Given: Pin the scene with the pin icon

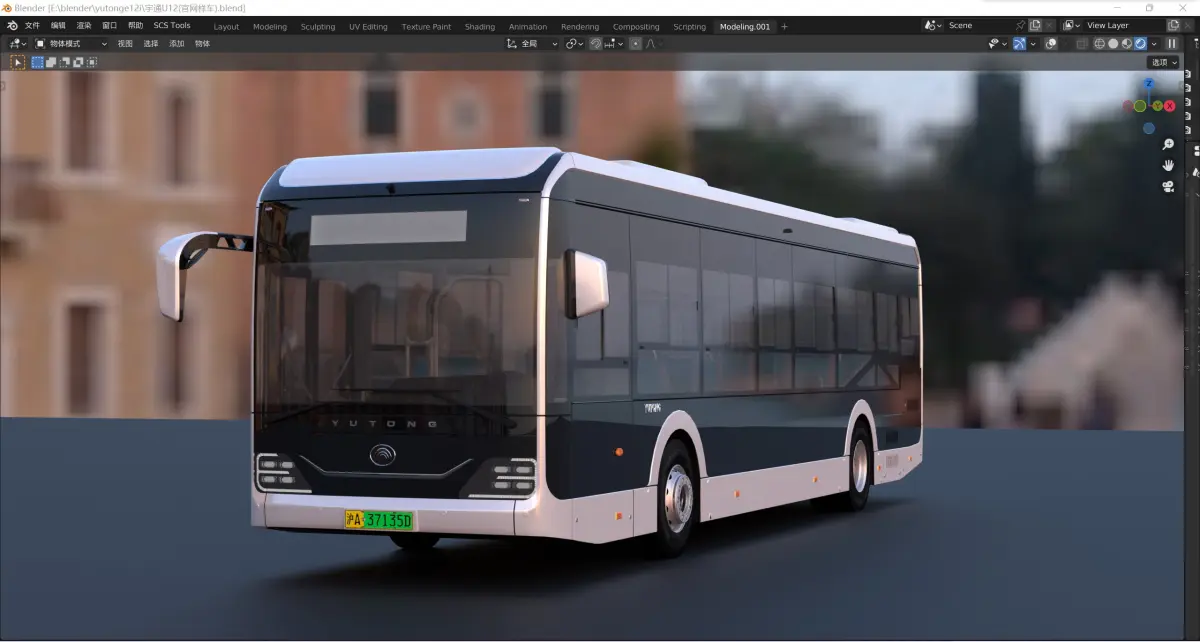Looking at the screenshot, I should [1020, 25].
